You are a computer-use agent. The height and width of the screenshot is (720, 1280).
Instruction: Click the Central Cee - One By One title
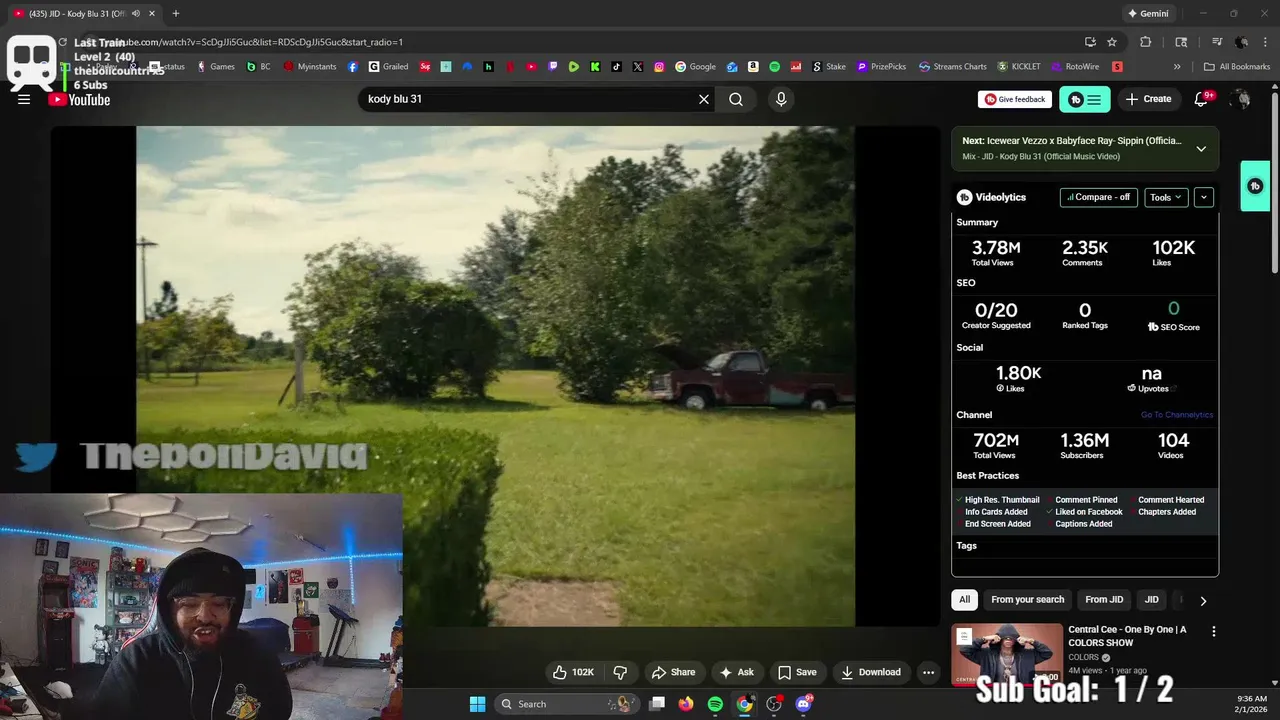[x=1127, y=635]
